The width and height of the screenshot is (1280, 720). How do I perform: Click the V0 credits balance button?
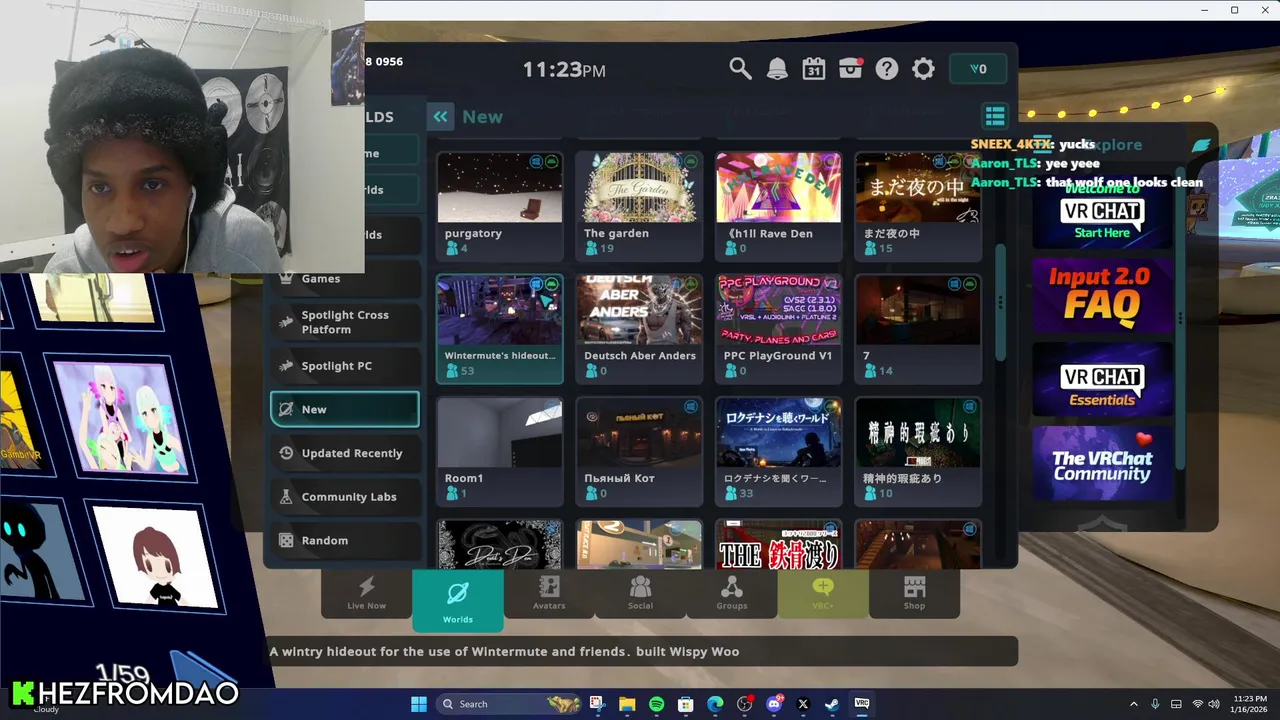(978, 69)
